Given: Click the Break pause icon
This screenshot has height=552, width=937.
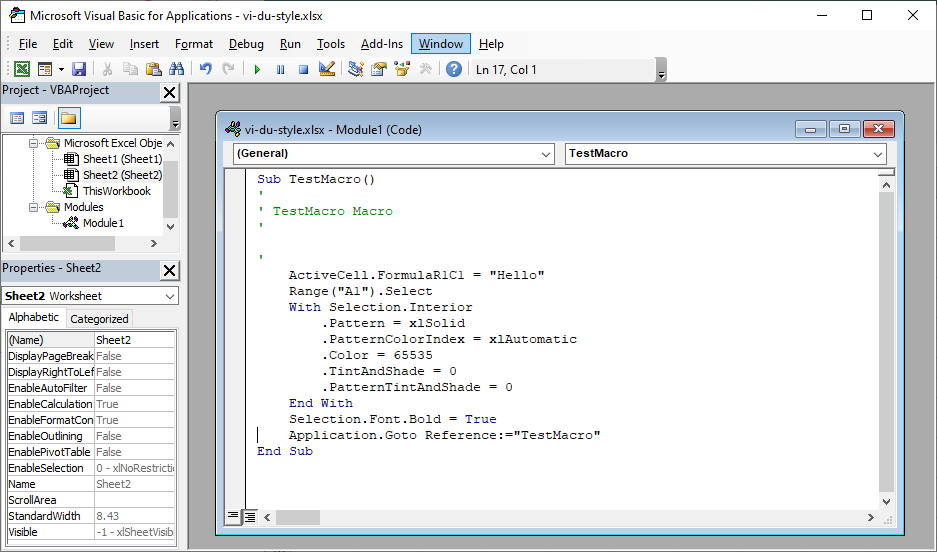Looking at the screenshot, I should pyautogui.click(x=280, y=69).
